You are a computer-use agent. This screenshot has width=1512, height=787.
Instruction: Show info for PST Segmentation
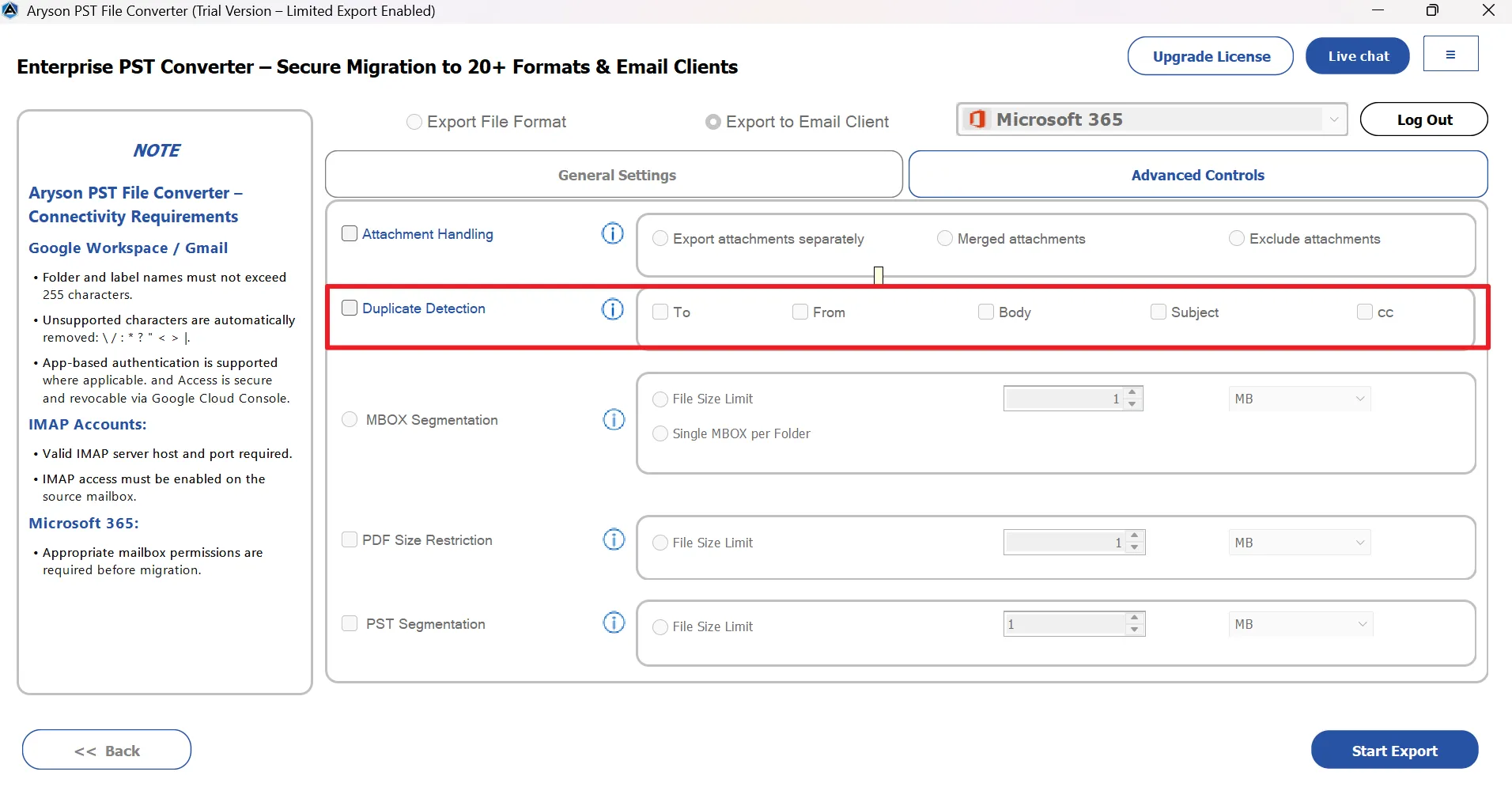(614, 622)
